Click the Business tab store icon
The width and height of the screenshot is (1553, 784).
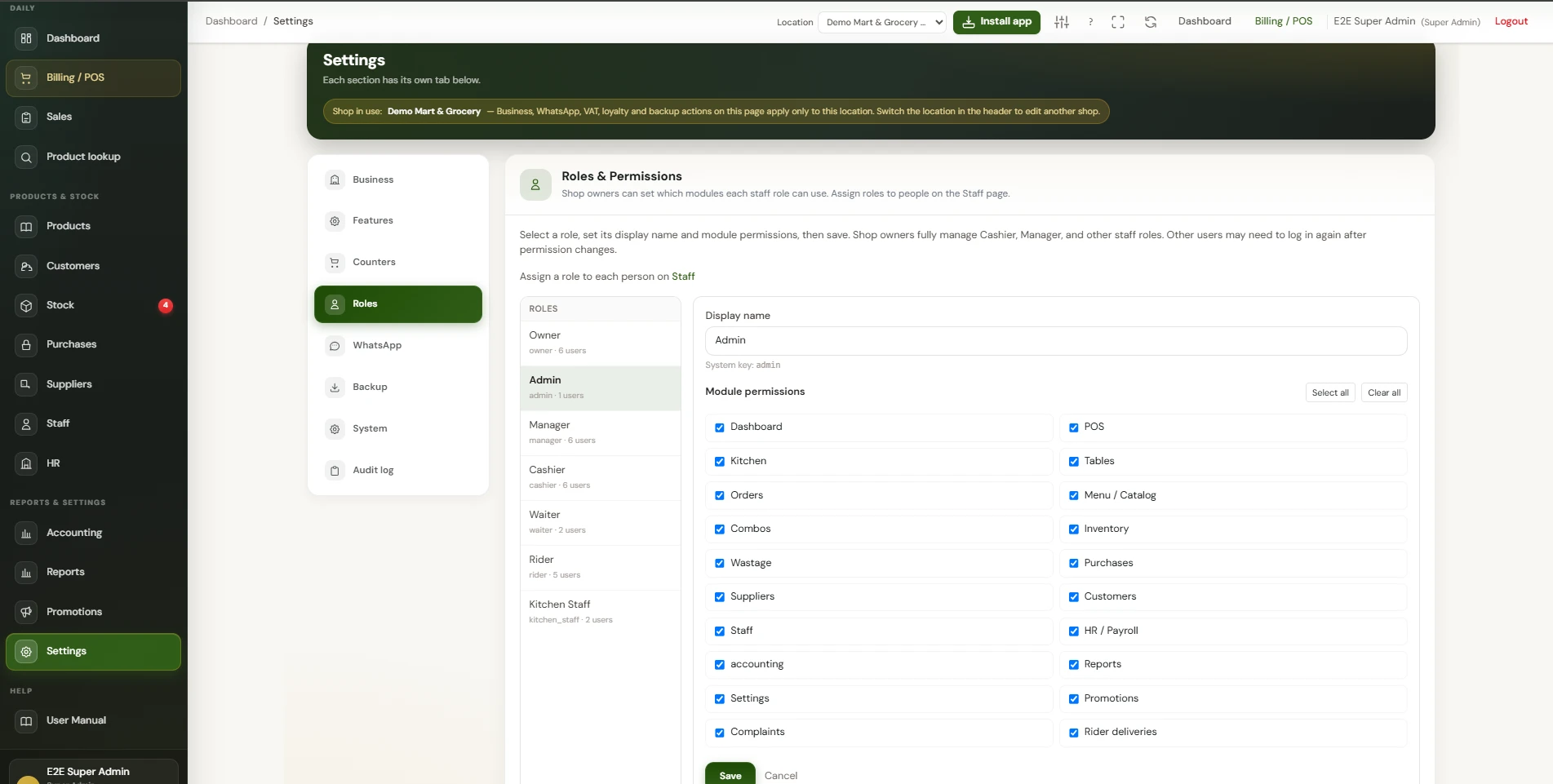point(335,180)
